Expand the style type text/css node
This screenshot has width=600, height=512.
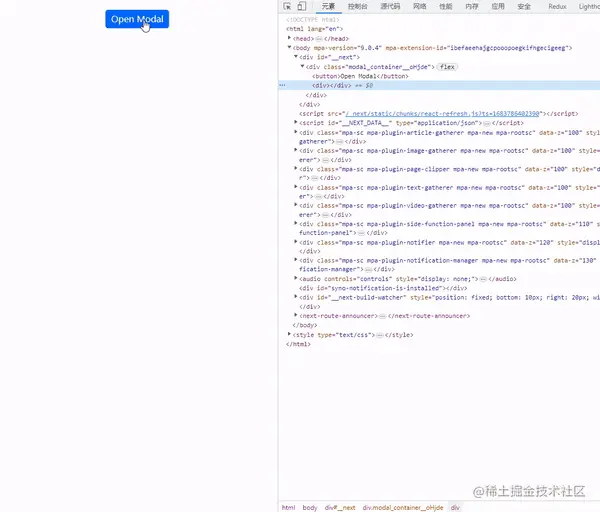coord(289,334)
